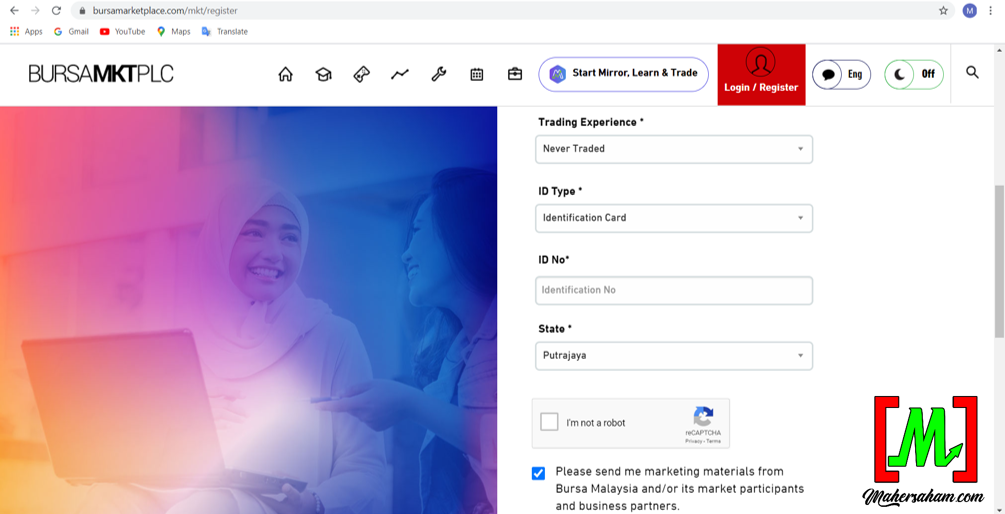Toggle the Eng language switch

(841, 74)
